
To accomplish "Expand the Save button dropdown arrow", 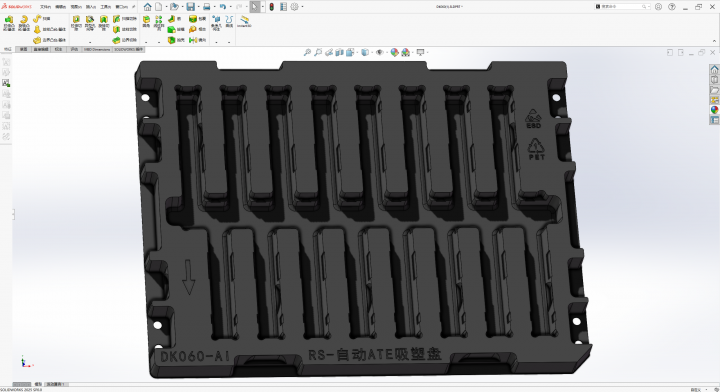I will click(x=198, y=7).
